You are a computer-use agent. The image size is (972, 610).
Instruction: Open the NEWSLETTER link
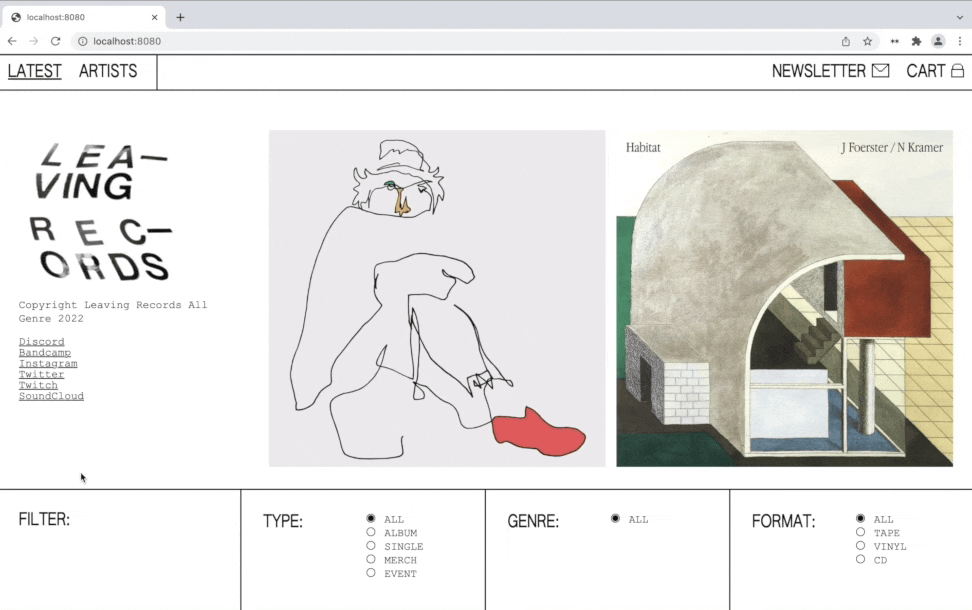pyautogui.click(x=831, y=71)
